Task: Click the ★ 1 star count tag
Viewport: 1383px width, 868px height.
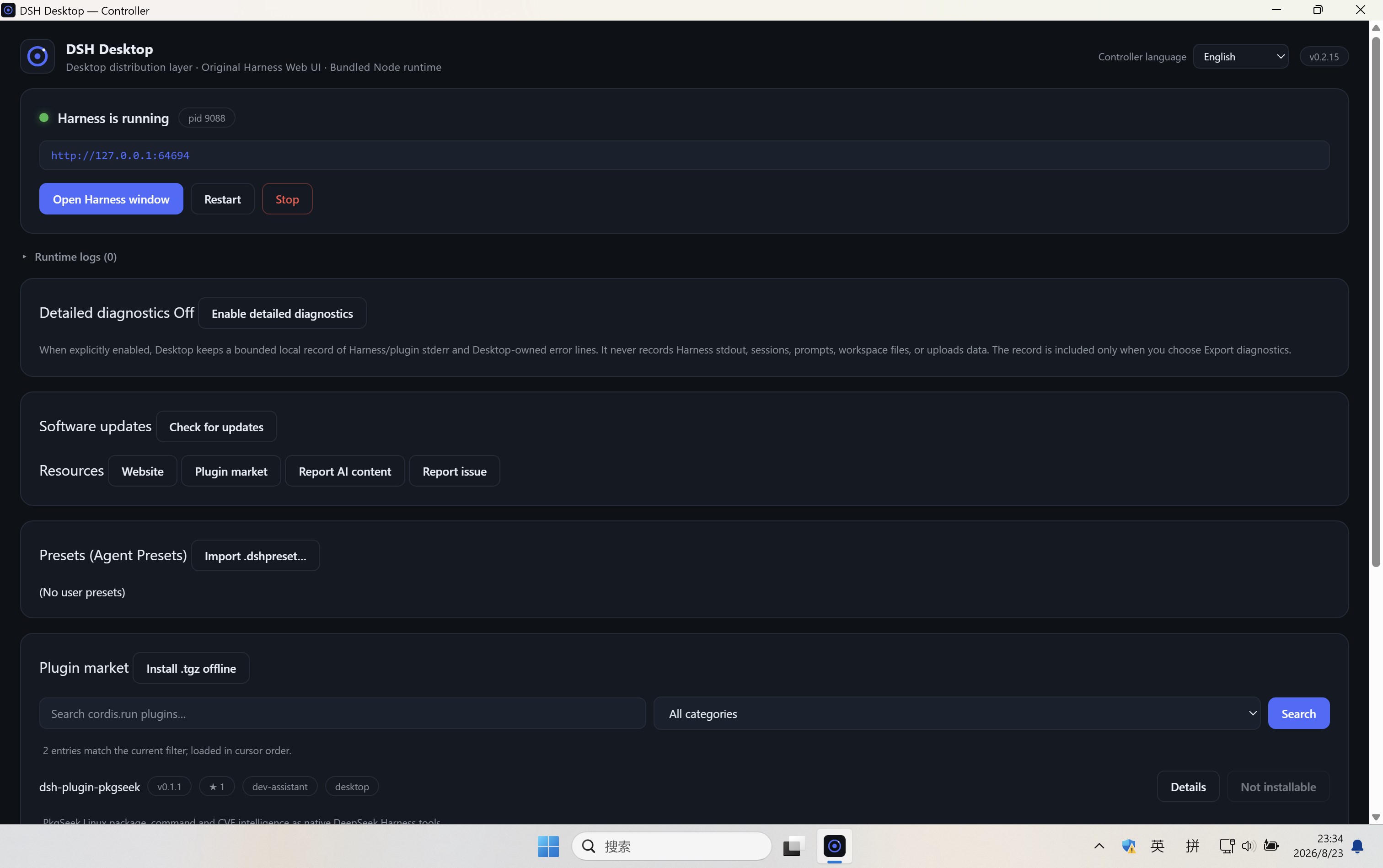Action: tap(216, 787)
